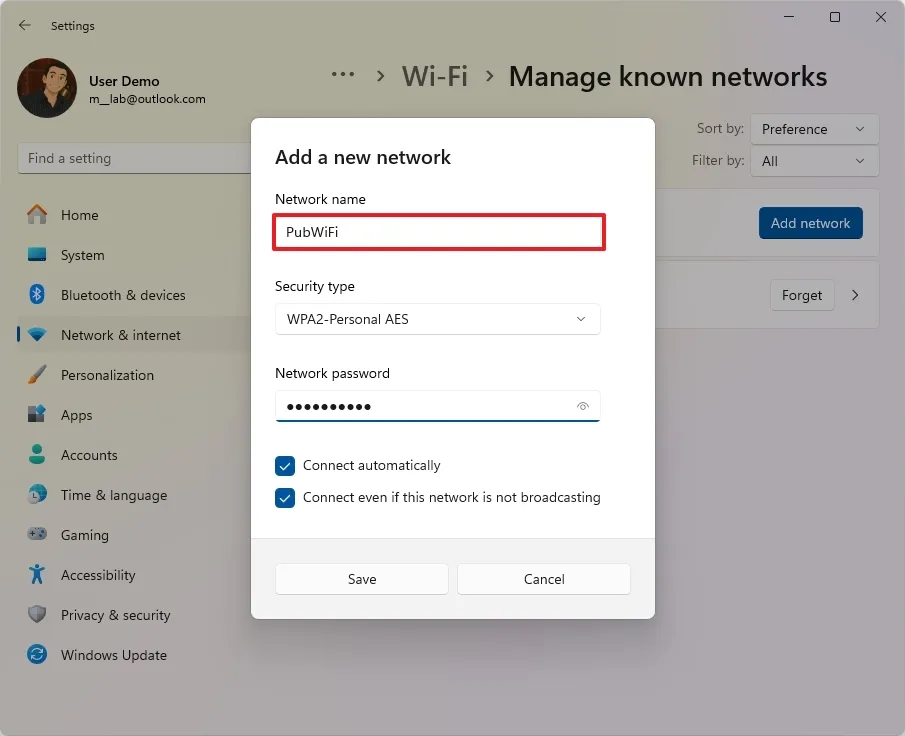Change Sort by from Preference
905x736 pixels.
tap(814, 128)
